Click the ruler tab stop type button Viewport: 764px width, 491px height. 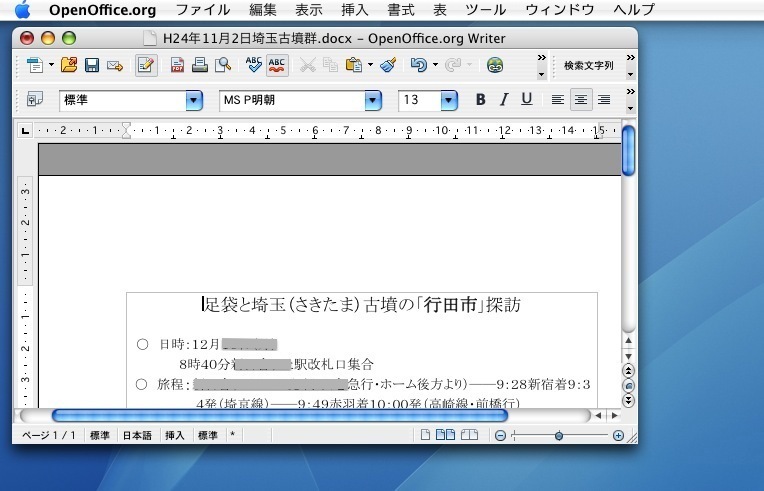tap(25, 131)
